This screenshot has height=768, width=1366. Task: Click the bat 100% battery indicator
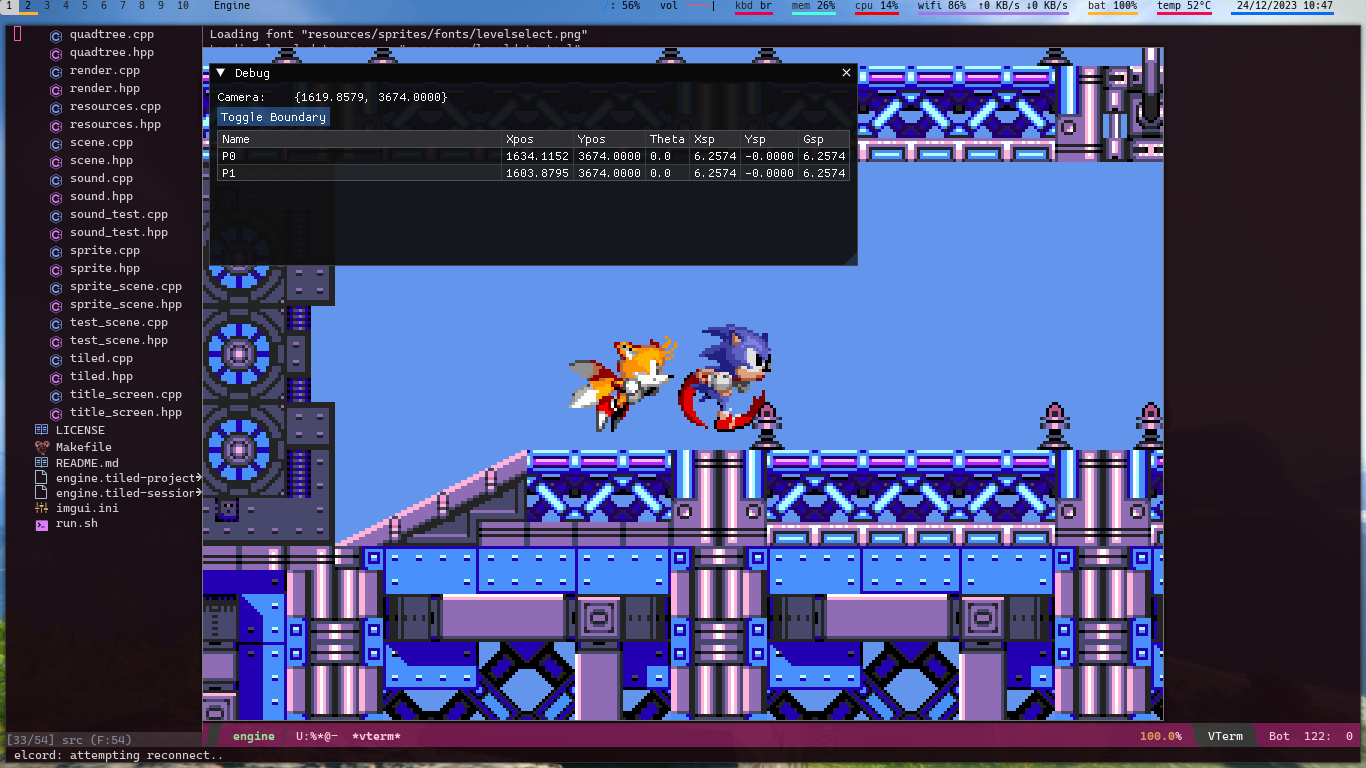[1112, 6]
